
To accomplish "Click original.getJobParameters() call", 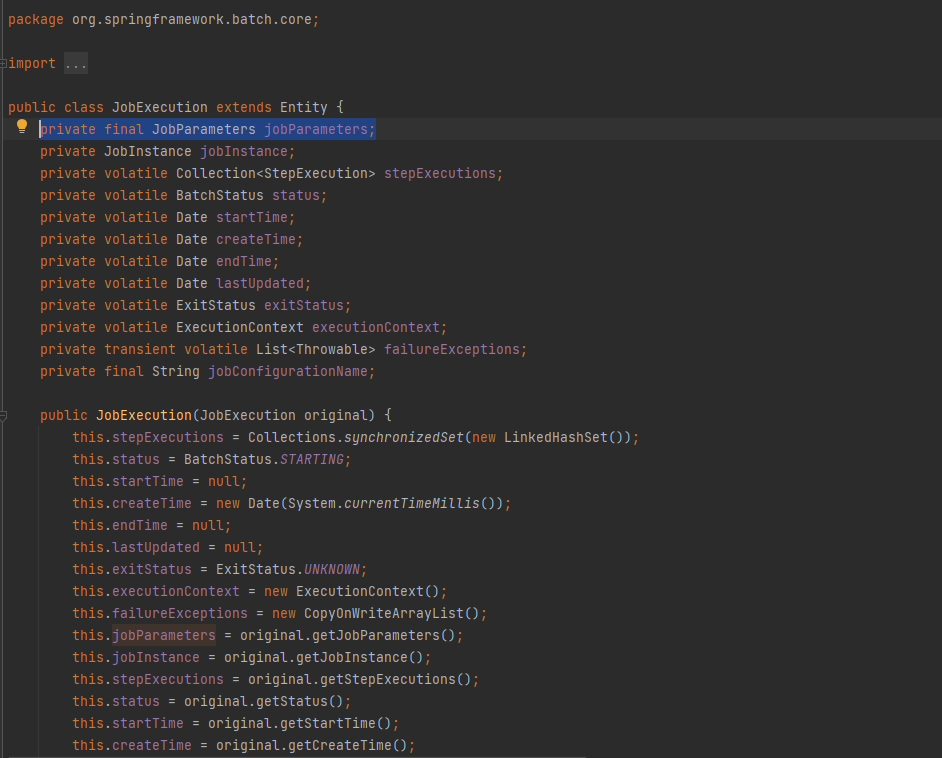I will coord(348,636).
